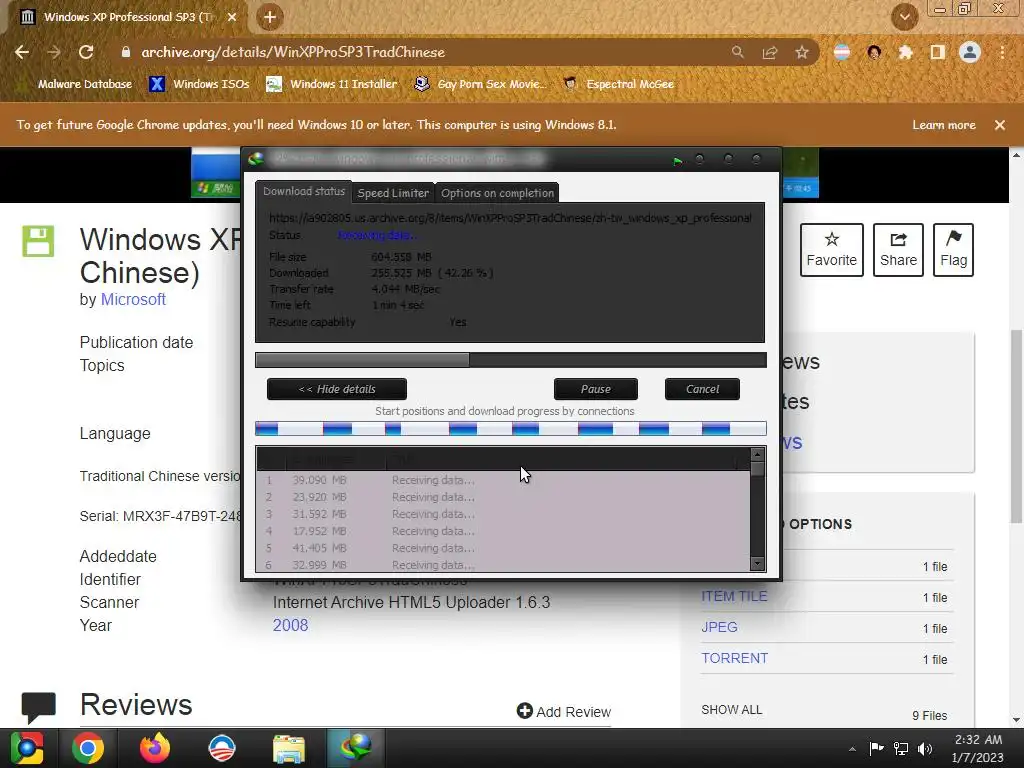
Task: Open File Explorer from the taskbar
Action: point(289,748)
